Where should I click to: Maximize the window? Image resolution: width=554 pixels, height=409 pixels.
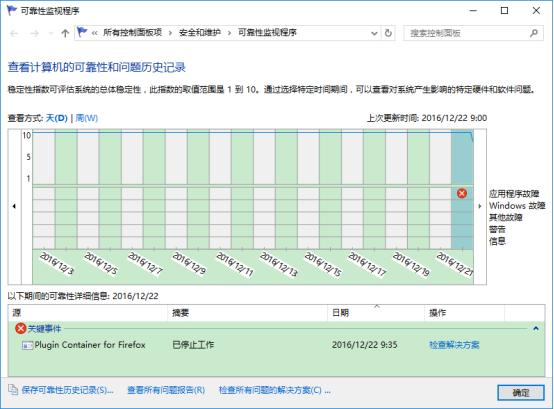(505, 11)
